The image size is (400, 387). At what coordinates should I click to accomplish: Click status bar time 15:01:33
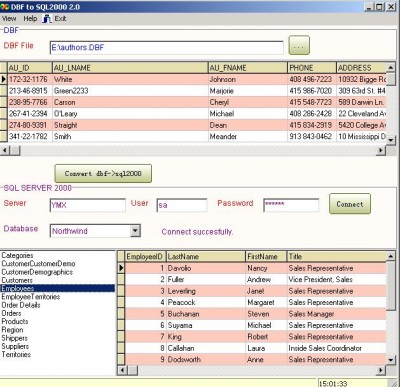click(x=333, y=383)
